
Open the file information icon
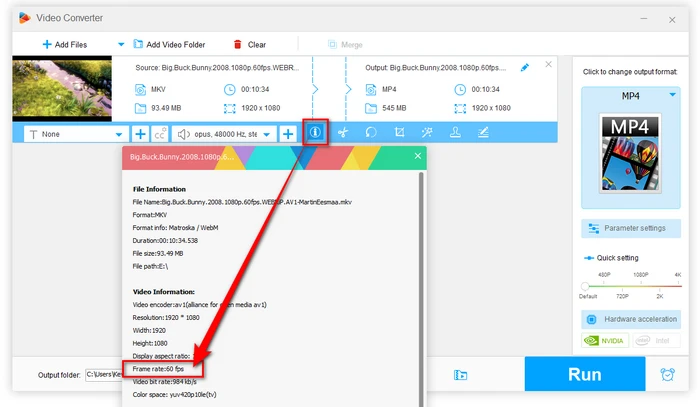point(316,133)
